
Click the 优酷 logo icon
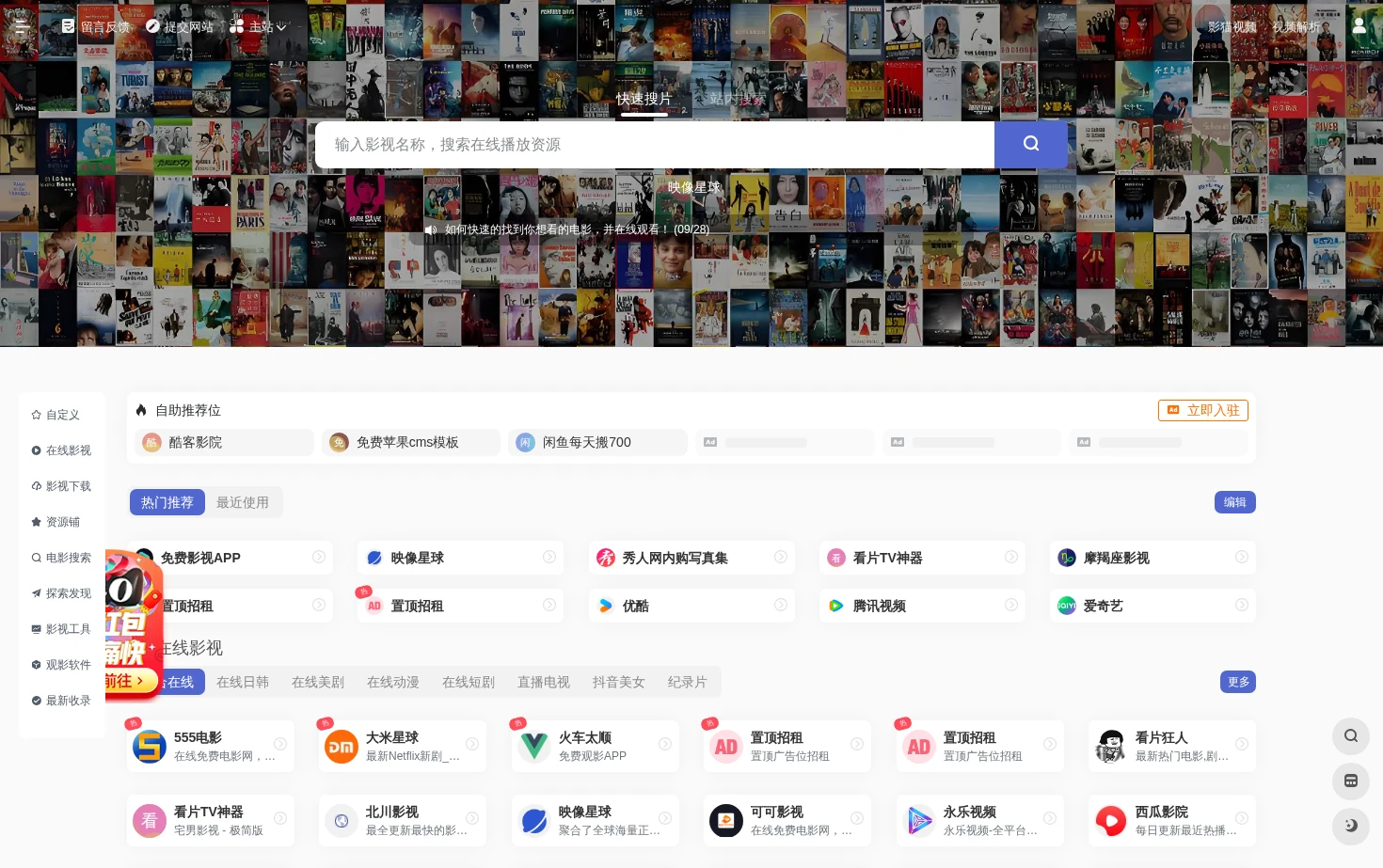tap(605, 606)
